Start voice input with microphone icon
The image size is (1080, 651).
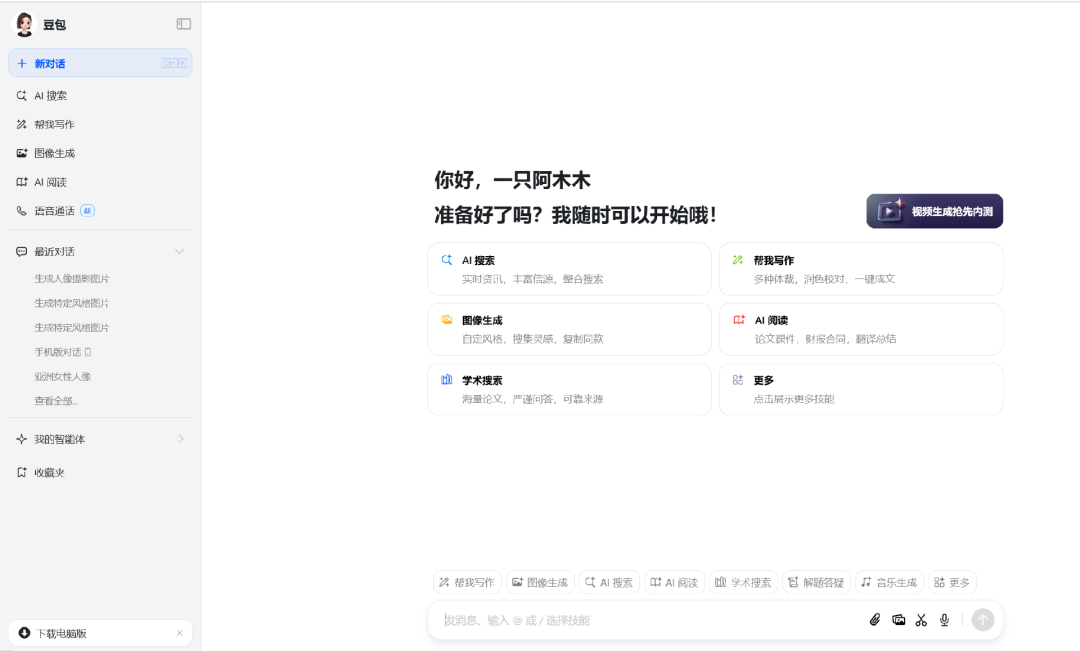coord(944,620)
